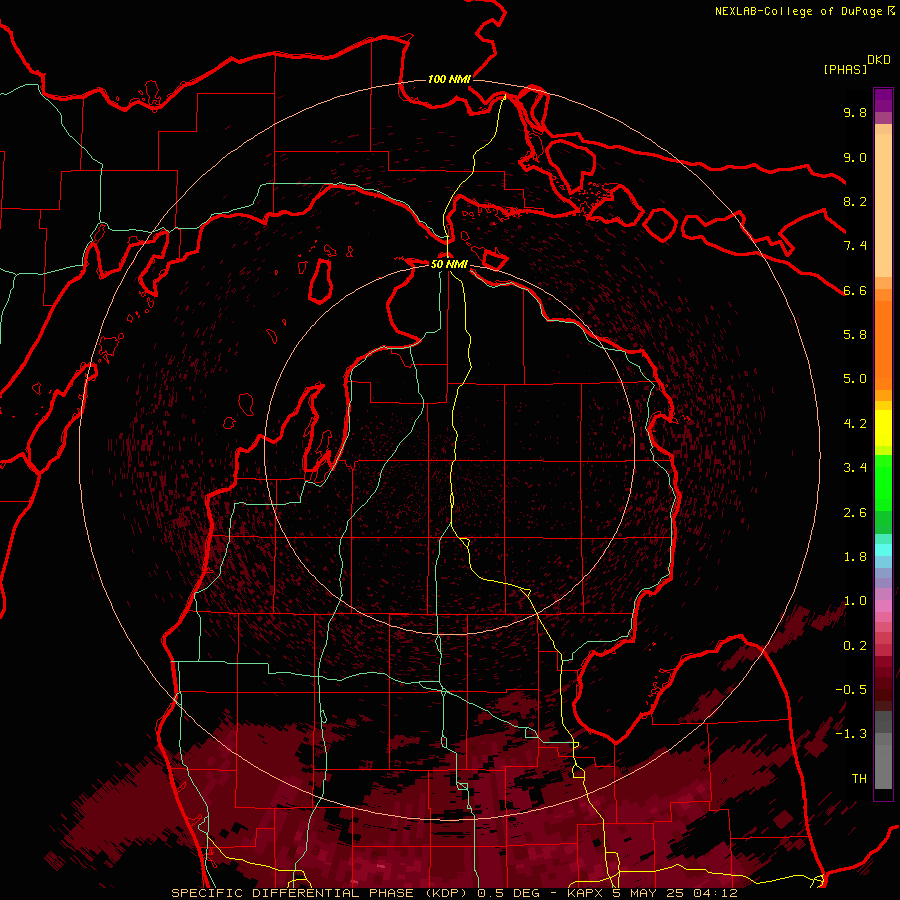This screenshot has height=900, width=900.
Task: Click the [PHAS] units label
Action: (845, 69)
